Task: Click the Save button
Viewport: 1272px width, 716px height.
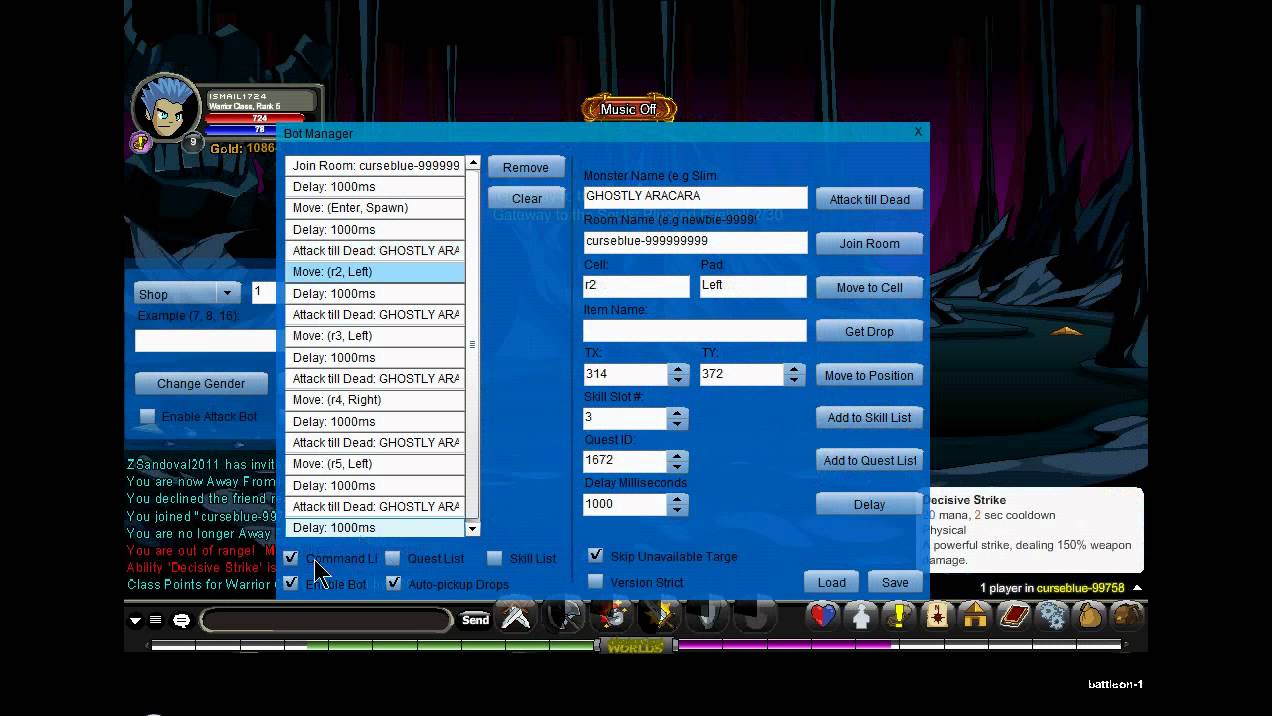Action: [895, 582]
